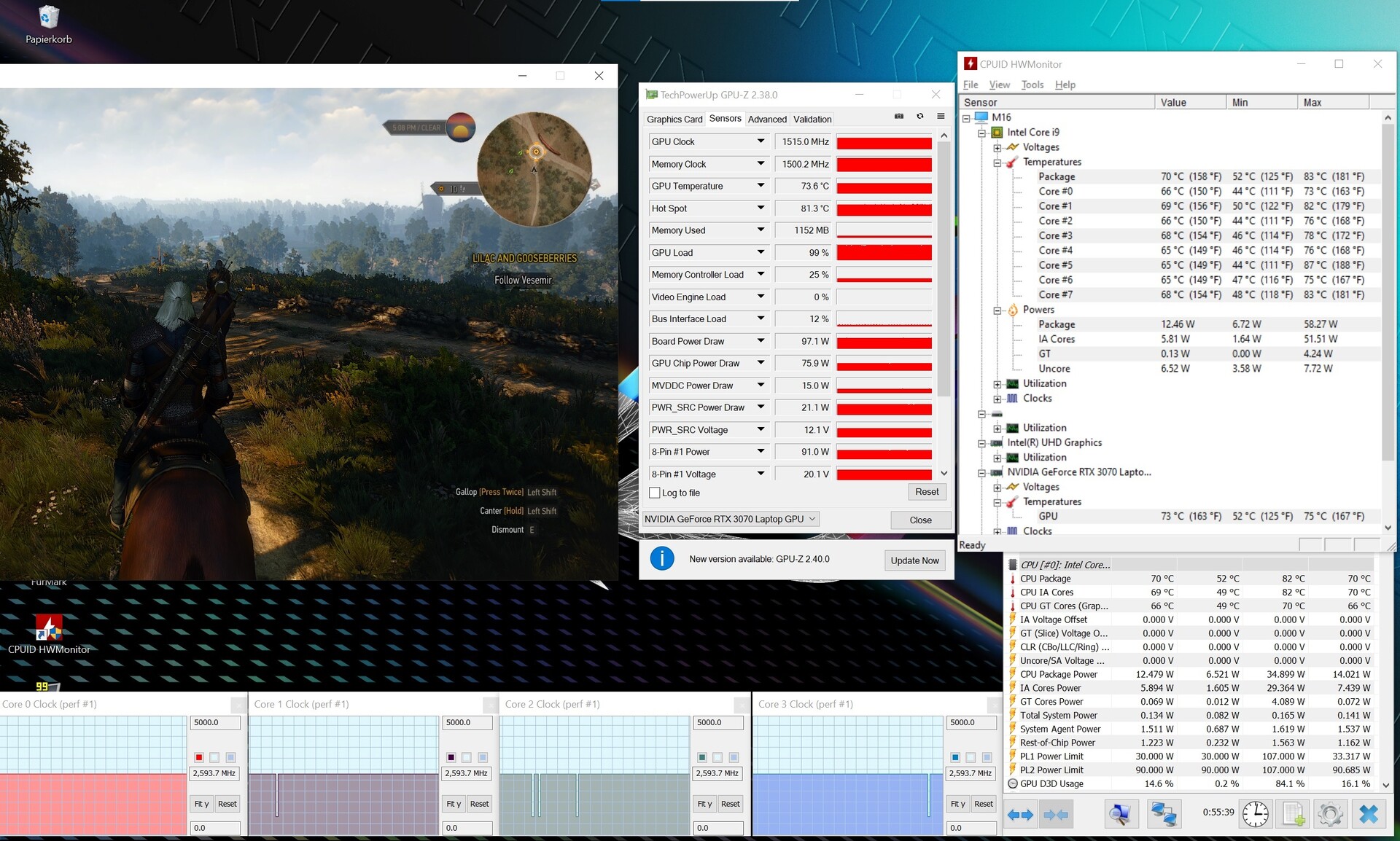This screenshot has width=1400, height=841.
Task: Expand the Clocks node under Intel Core i9
Action: 997,399
